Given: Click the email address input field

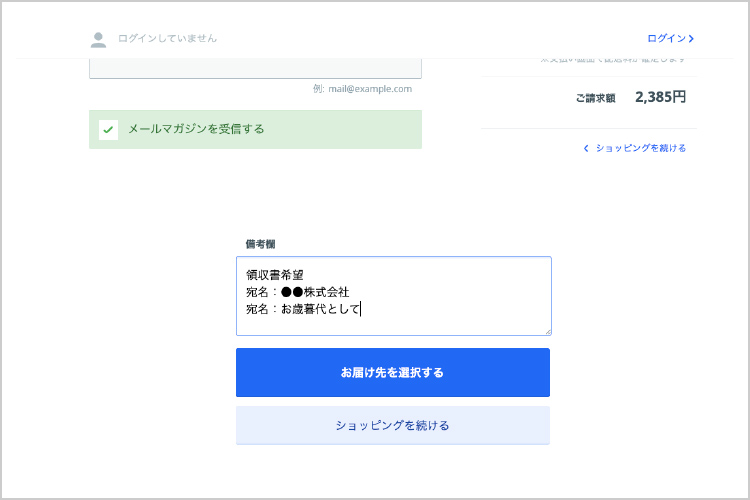Looking at the screenshot, I should 255,68.
